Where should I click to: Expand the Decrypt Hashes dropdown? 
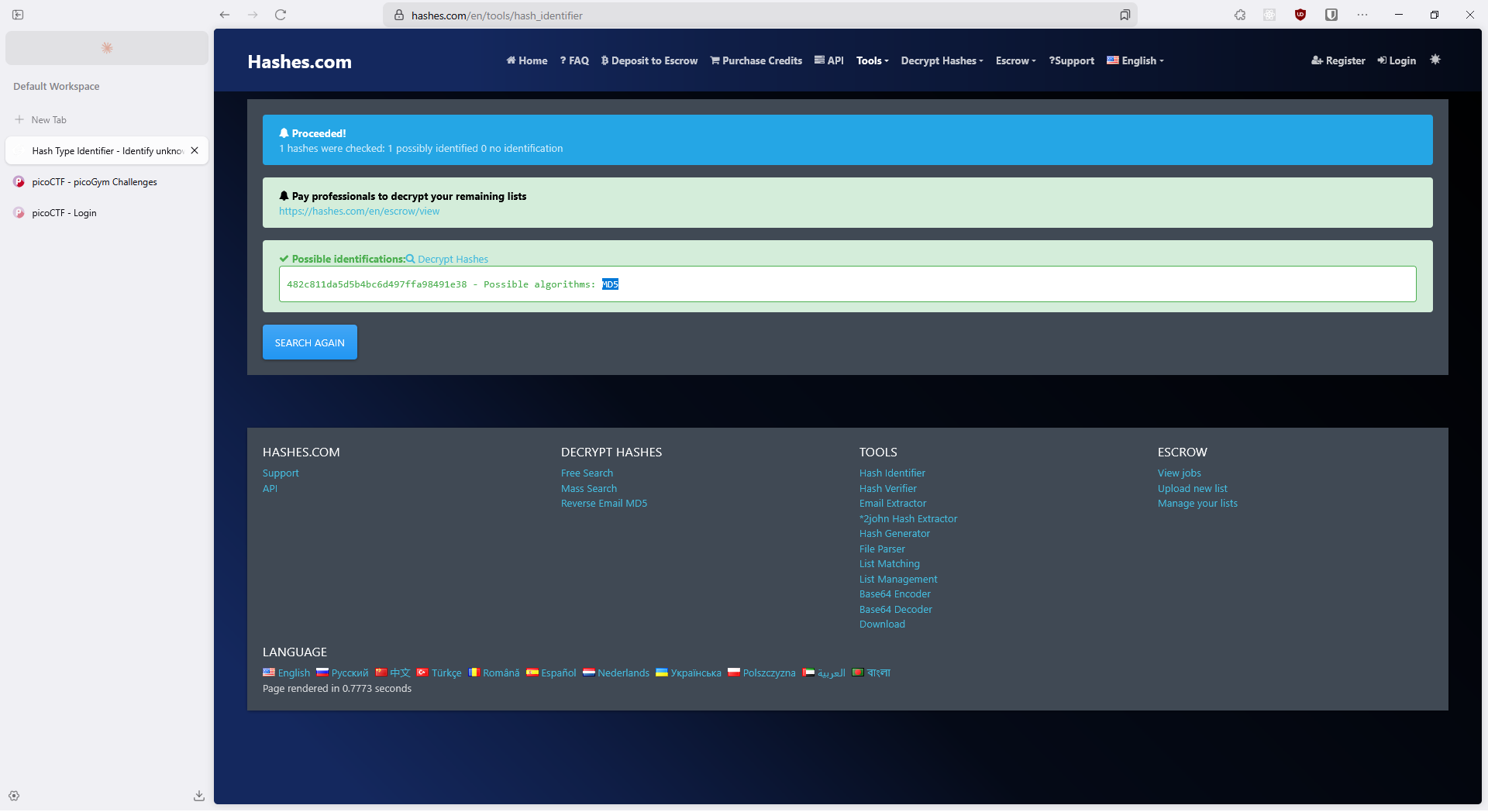[x=942, y=60]
